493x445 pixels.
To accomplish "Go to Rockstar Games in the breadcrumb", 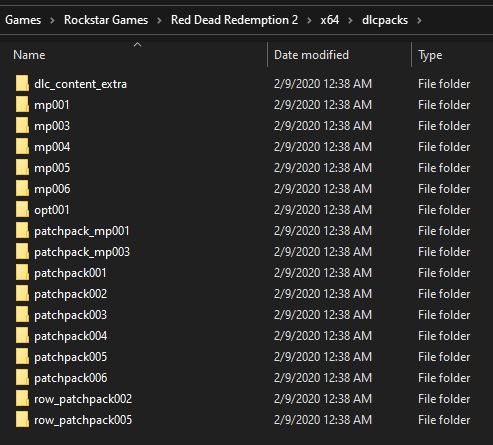I will (x=106, y=20).
